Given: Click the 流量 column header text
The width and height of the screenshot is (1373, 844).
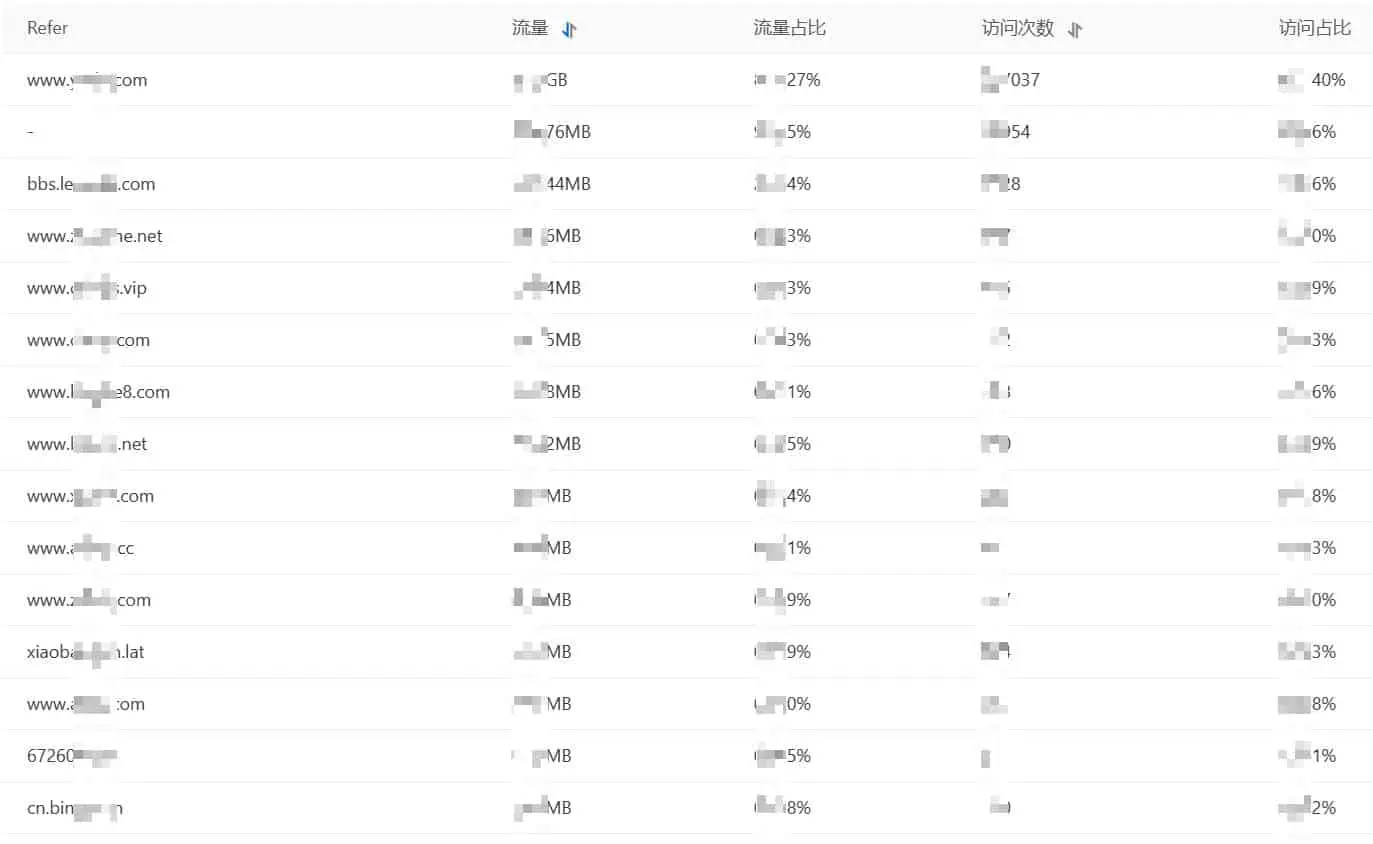Looking at the screenshot, I should pos(530,28).
